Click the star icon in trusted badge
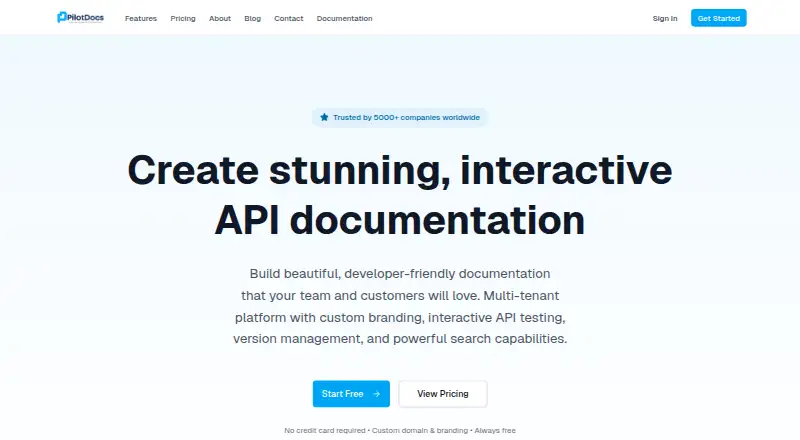Image resolution: width=800 pixels, height=440 pixels. coord(324,117)
